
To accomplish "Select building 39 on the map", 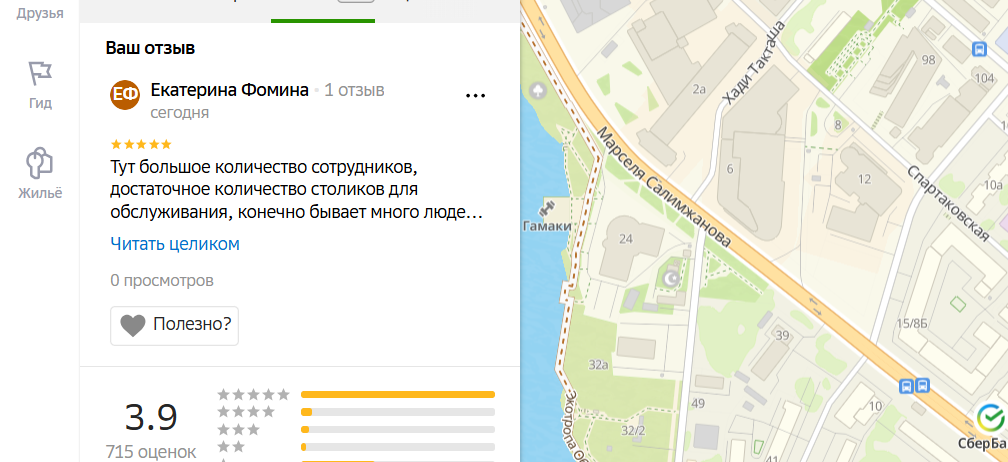I will pyautogui.click(x=782, y=335).
